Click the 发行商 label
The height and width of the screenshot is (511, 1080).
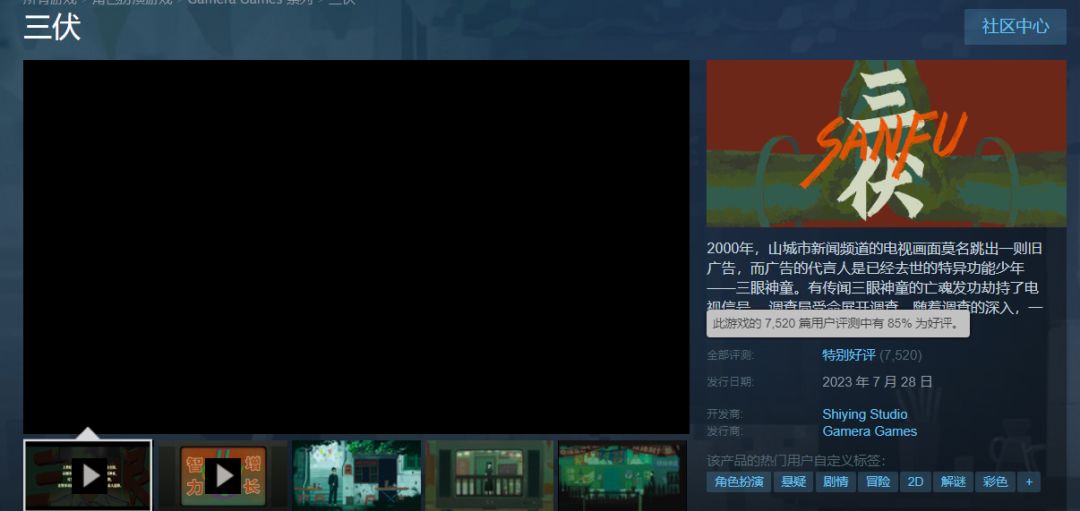725,432
